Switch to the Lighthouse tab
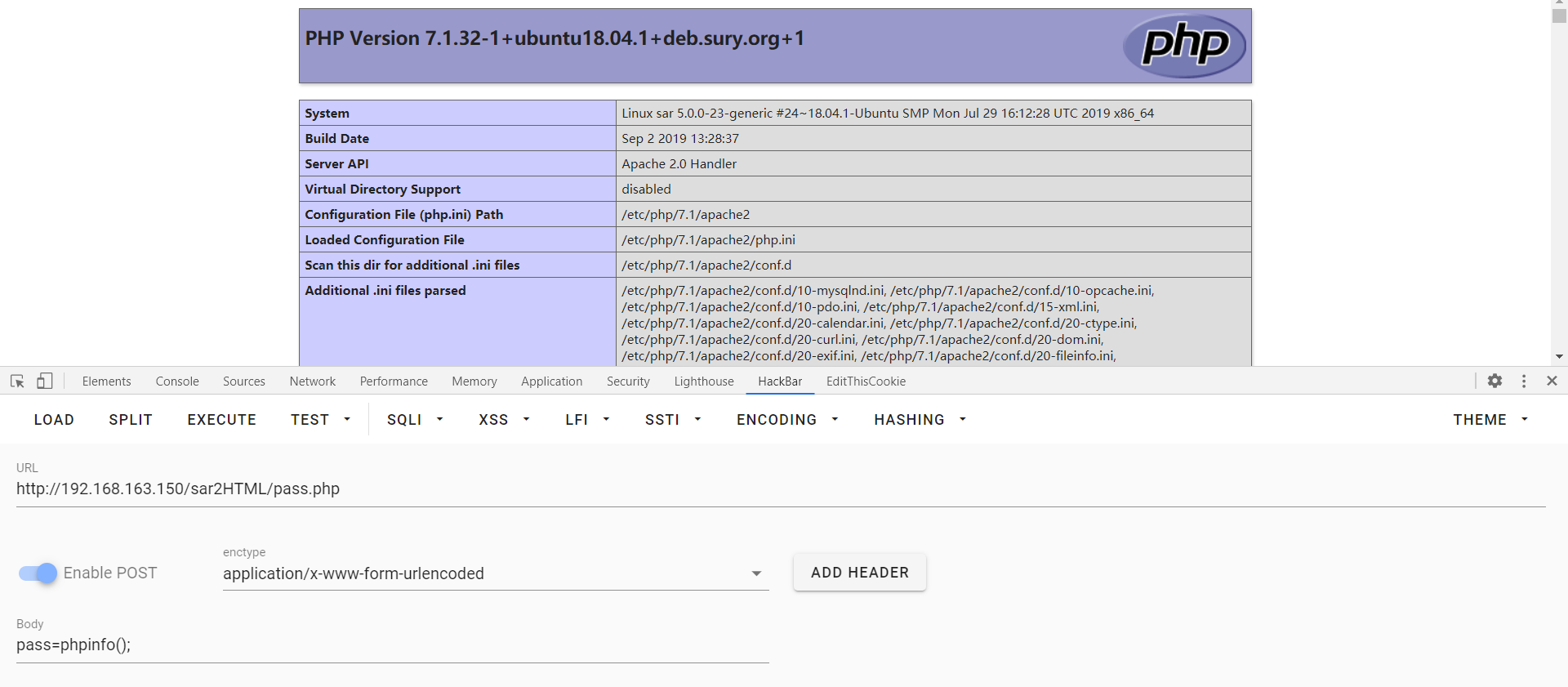 704,381
